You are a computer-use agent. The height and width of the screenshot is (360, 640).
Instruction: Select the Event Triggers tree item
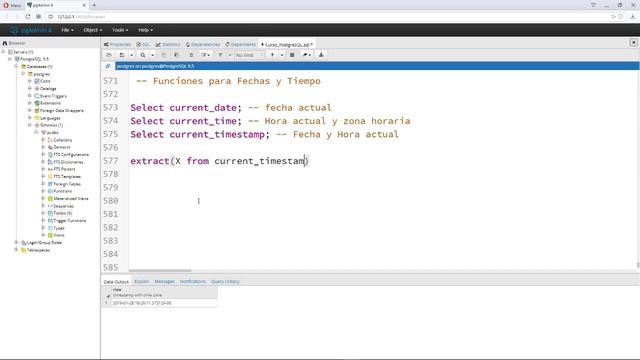53,96
